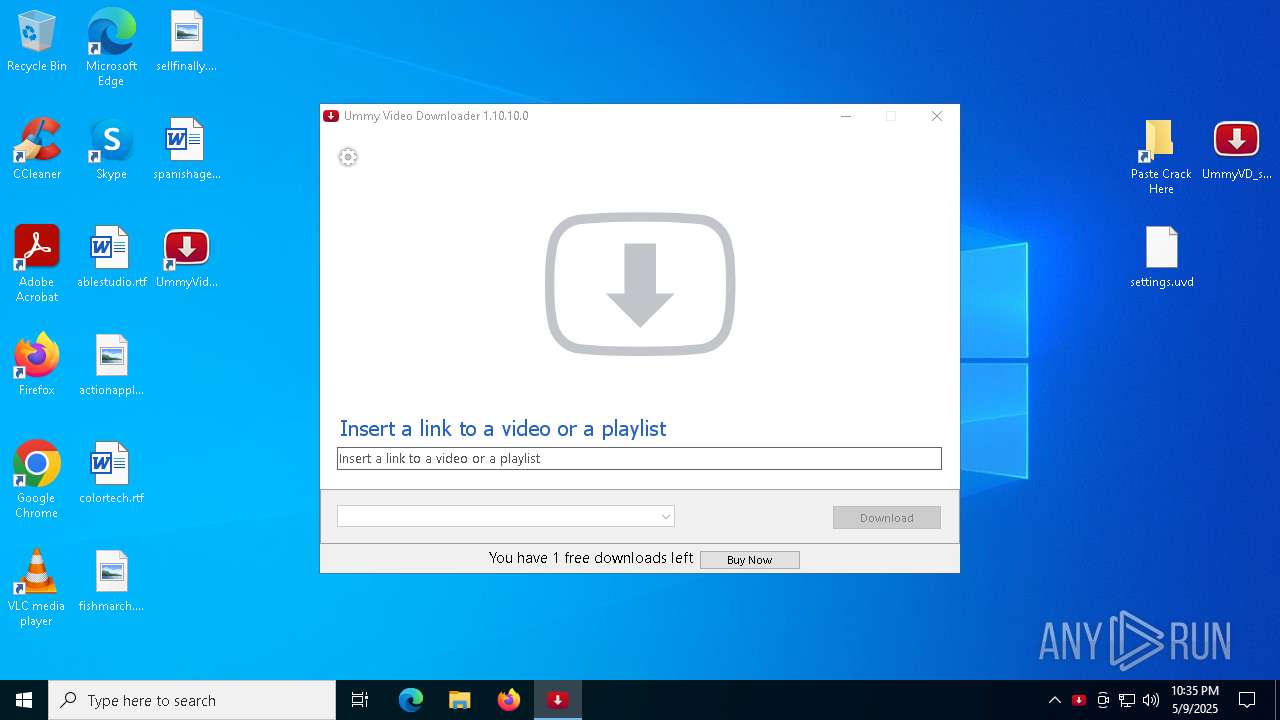Close the Ummy Video Downloader window

tap(937, 116)
